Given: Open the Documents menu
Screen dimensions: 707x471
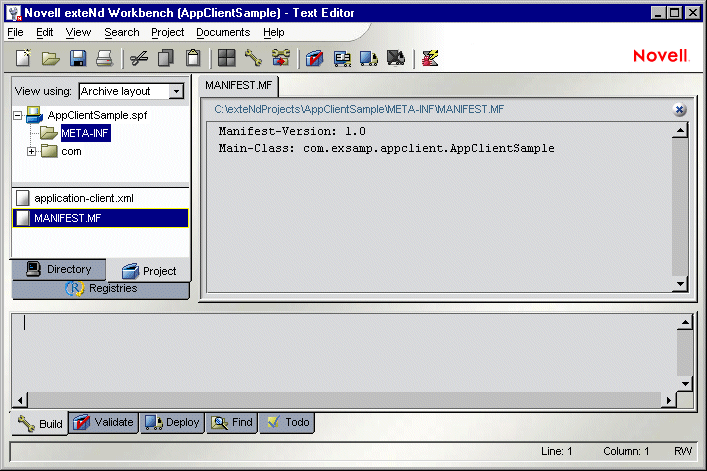Looking at the screenshot, I should pyautogui.click(x=223, y=32).
